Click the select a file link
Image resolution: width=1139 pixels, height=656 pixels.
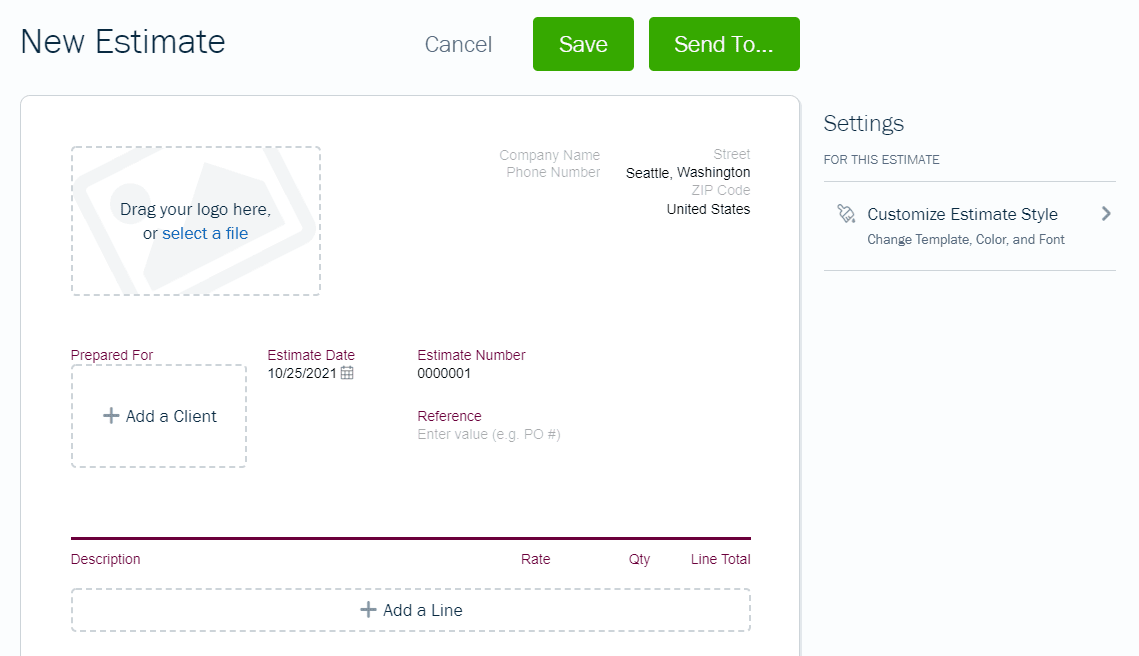[205, 233]
